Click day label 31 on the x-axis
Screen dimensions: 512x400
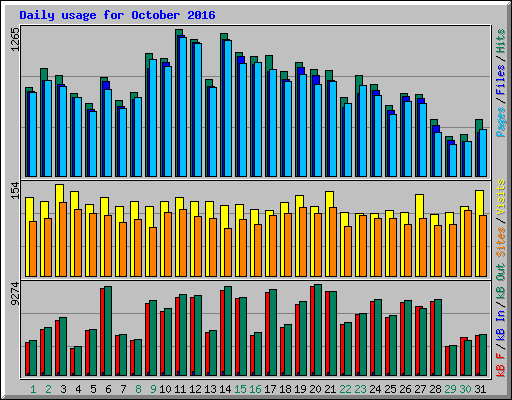coord(480,389)
